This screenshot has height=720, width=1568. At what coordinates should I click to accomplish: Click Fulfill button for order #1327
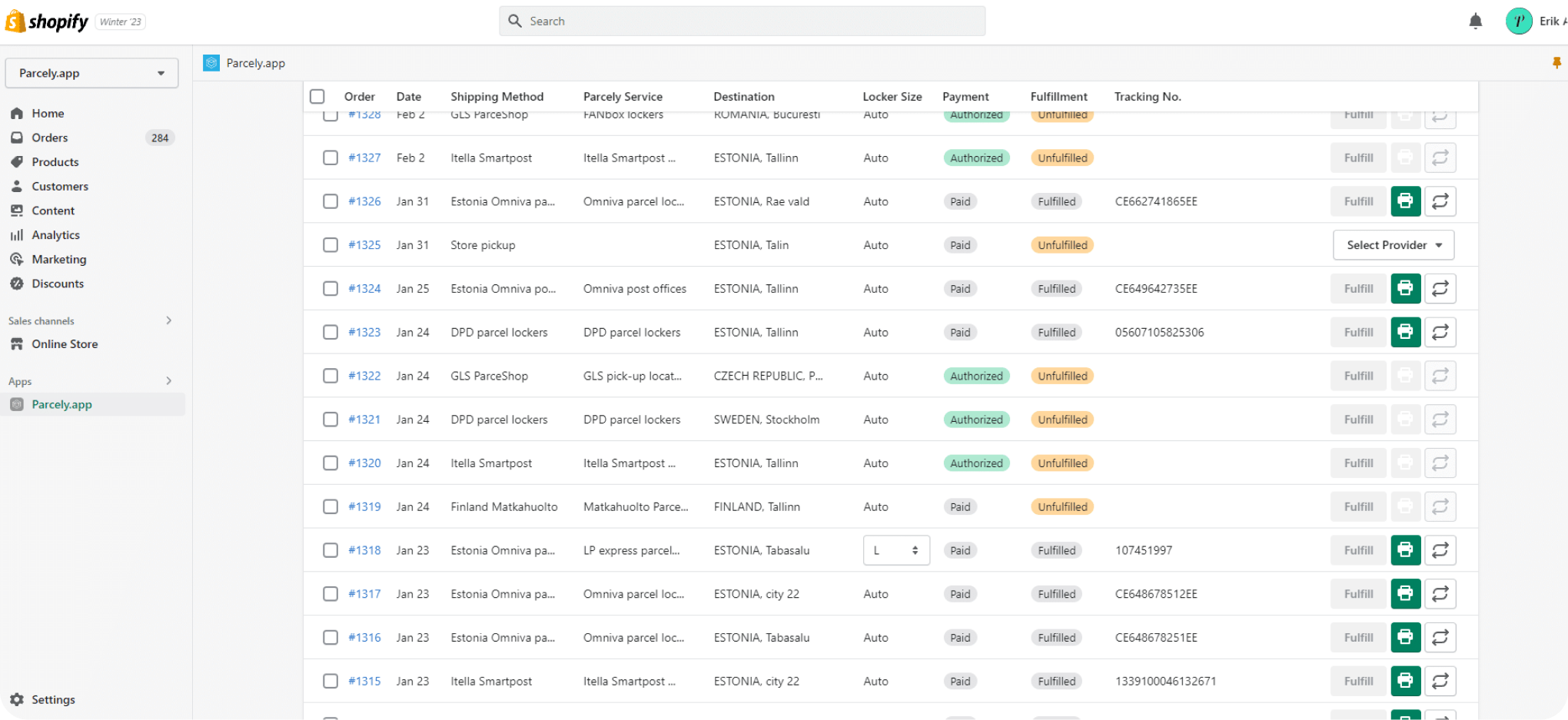[x=1358, y=158]
